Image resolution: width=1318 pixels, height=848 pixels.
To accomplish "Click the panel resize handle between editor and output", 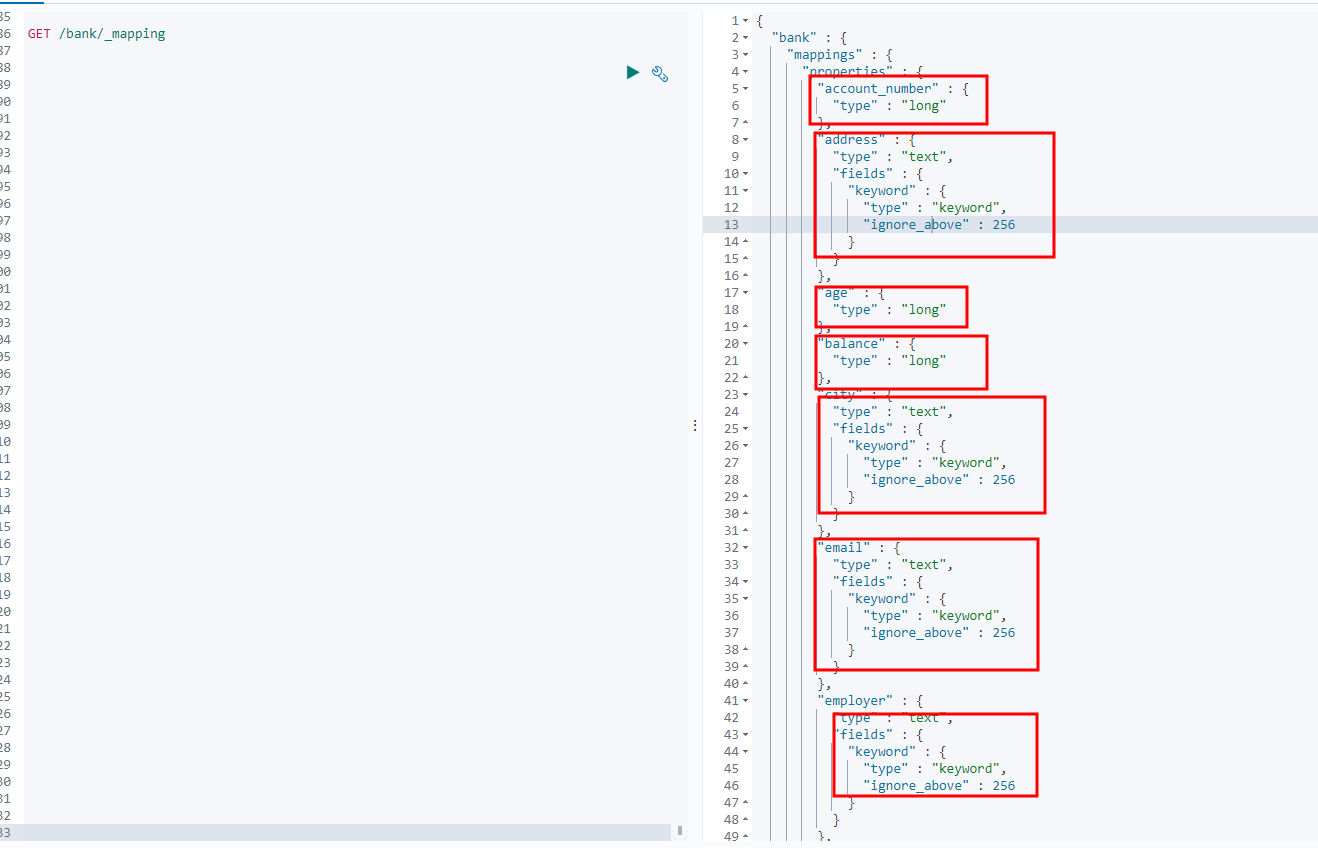I will pos(695,425).
